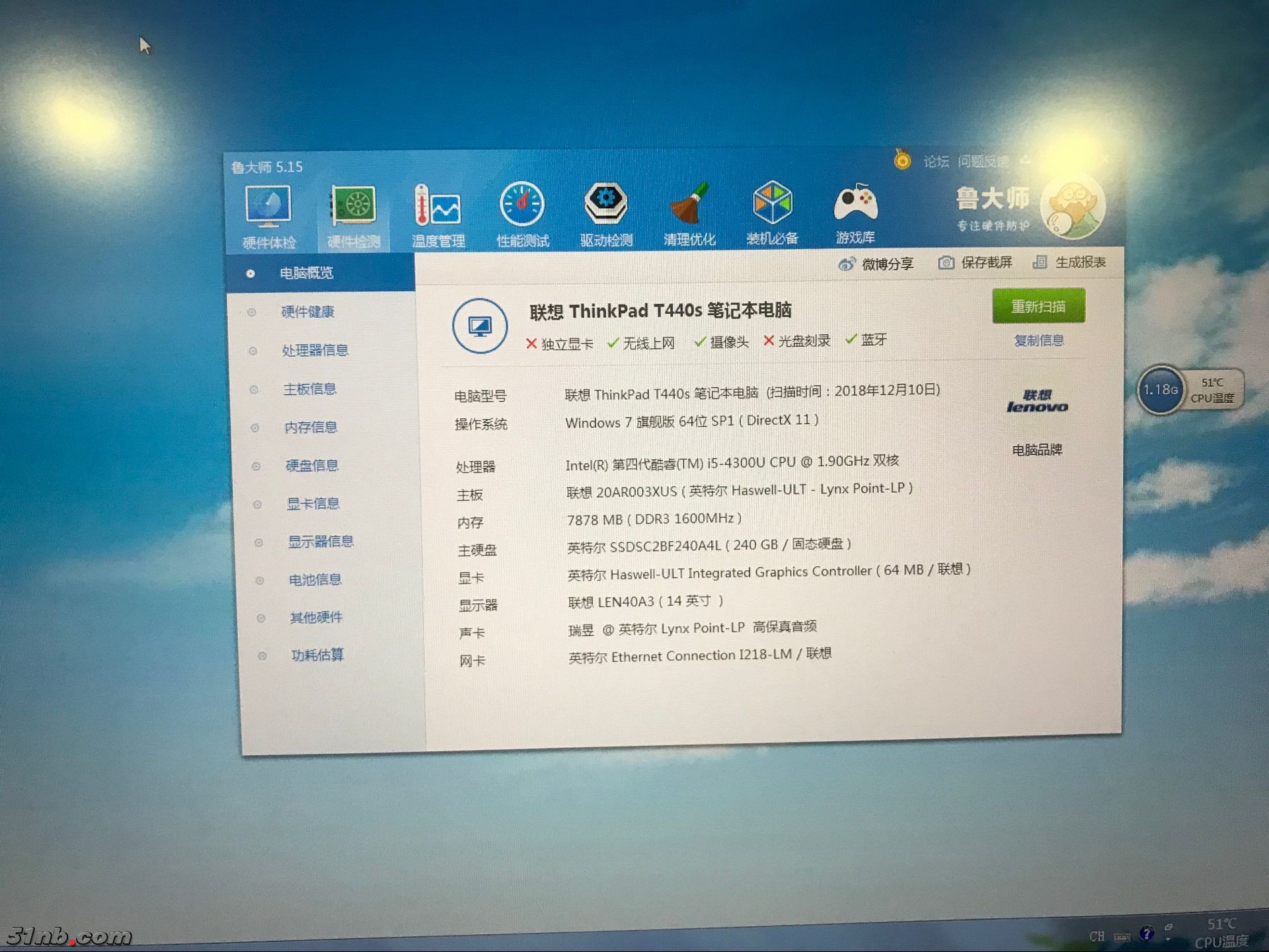The width and height of the screenshot is (1269, 952).
Task: Launch 性能测试 performance test gauge icon
Action: [x=522, y=205]
